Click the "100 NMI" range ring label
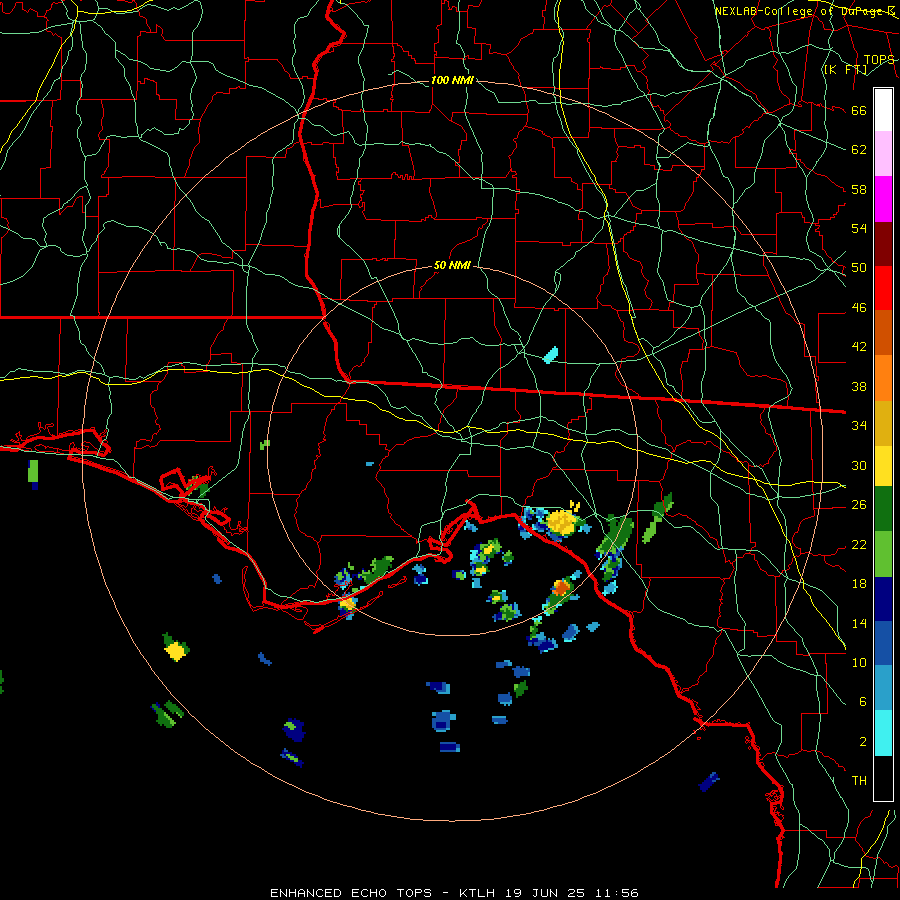 point(452,80)
